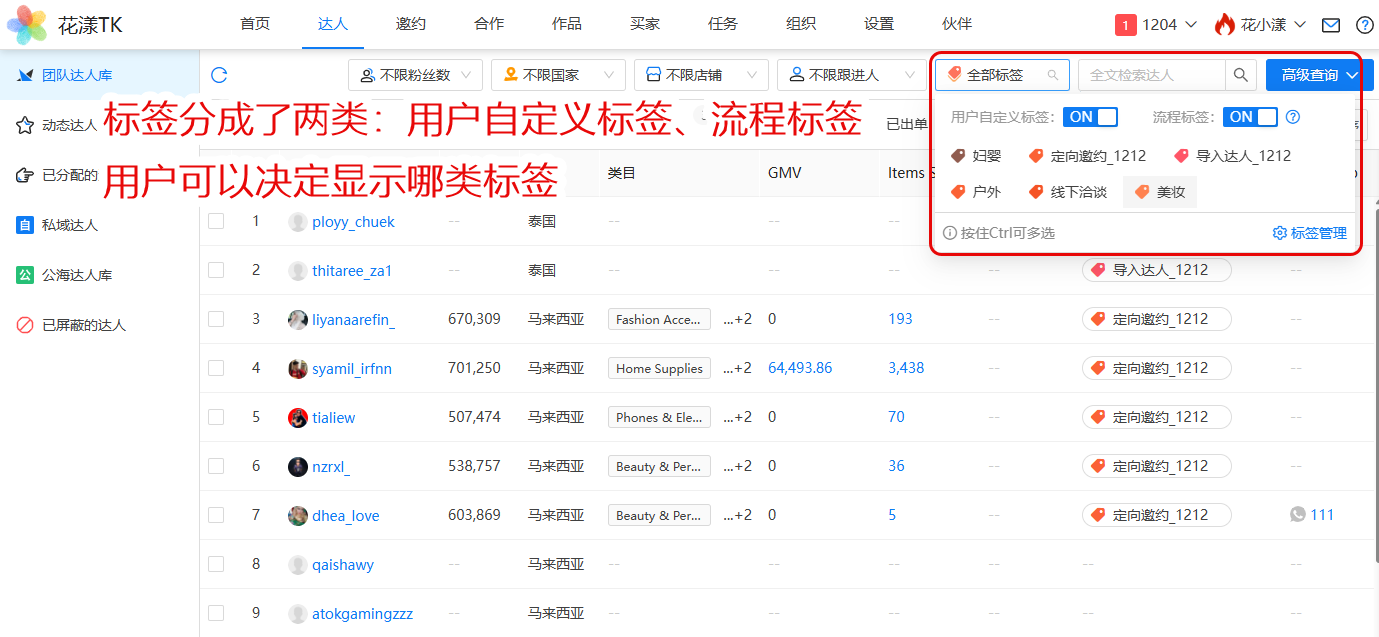Open the 标签管理 link
1379x637 pixels.
(x=1309, y=233)
